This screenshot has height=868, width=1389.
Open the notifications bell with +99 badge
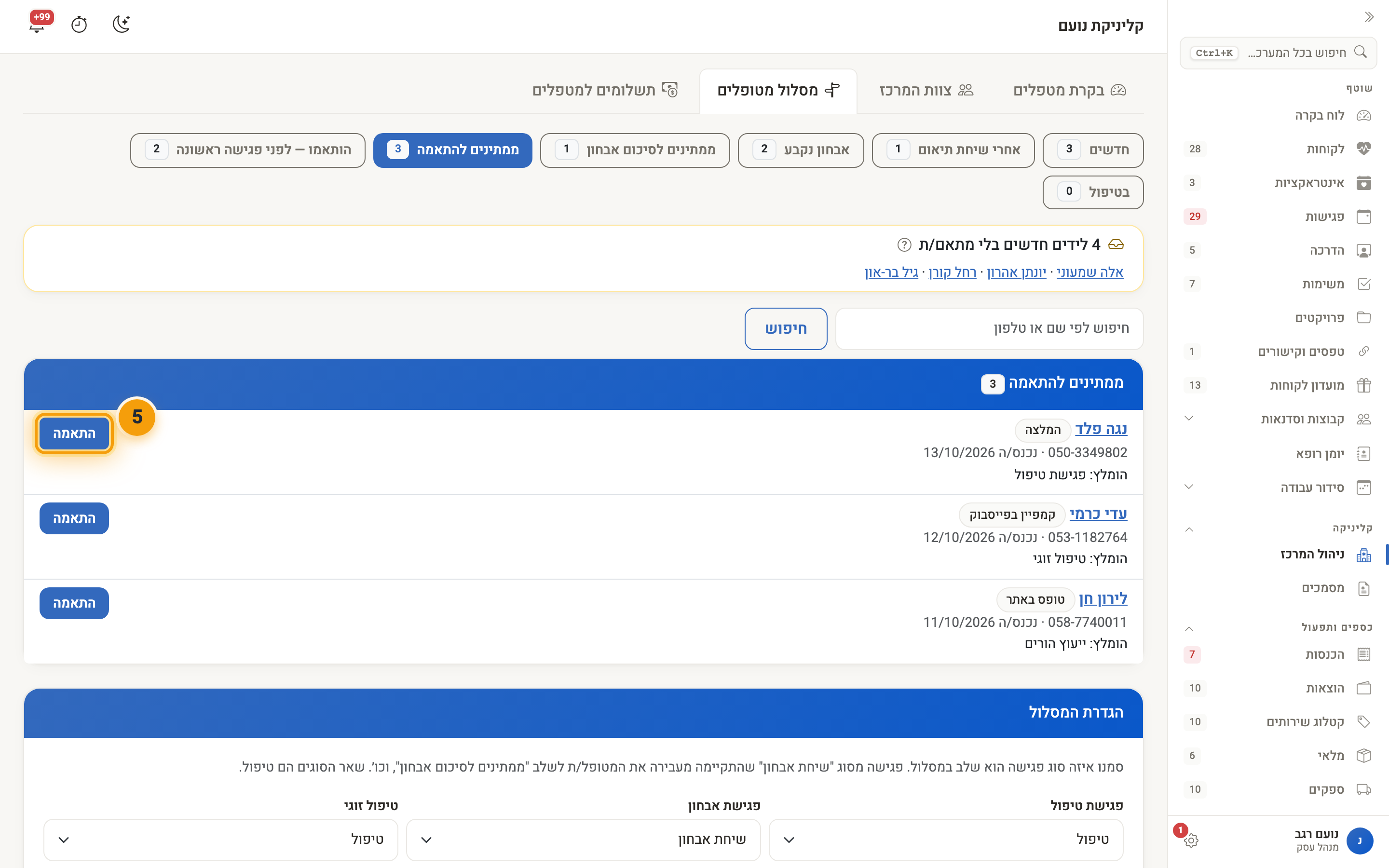[x=37, y=24]
